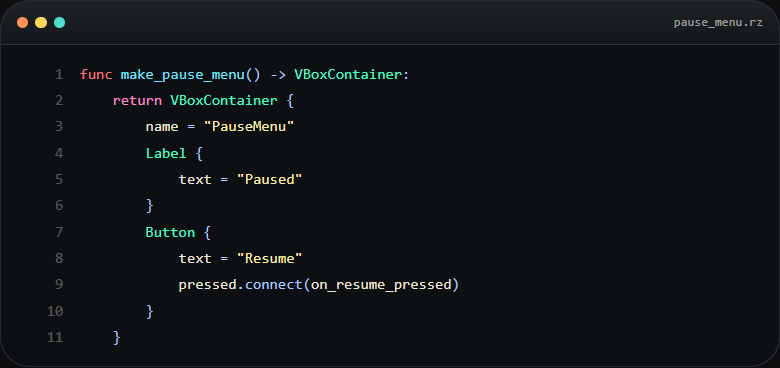Click the make_pause_menu function name
This screenshot has width=780, height=368.
click(x=182, y=75)
